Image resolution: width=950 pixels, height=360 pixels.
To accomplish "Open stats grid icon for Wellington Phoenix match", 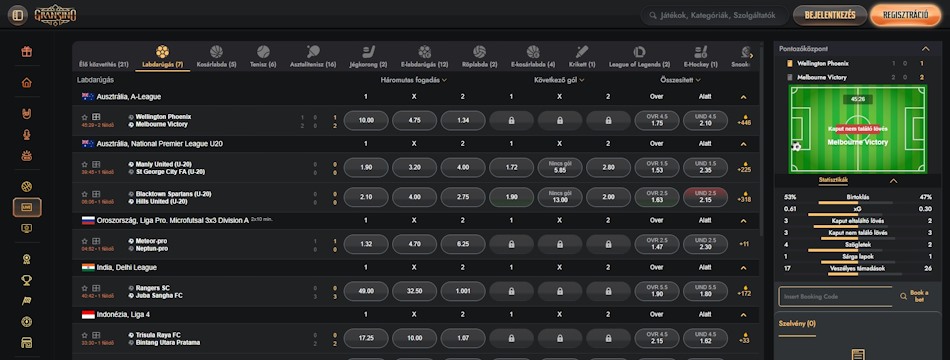I will 96,117.
